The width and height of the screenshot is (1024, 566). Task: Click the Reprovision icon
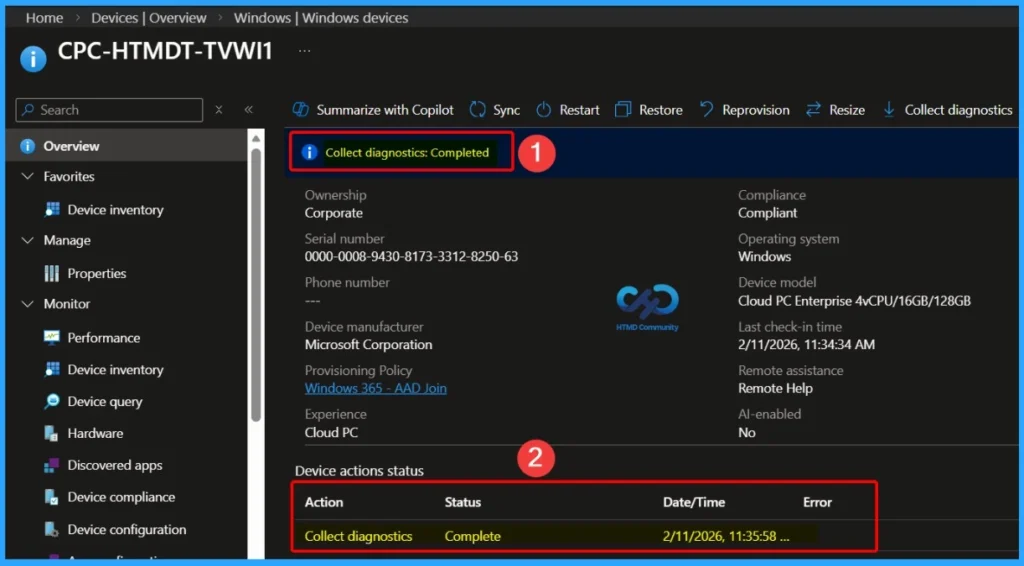[706, 110]
